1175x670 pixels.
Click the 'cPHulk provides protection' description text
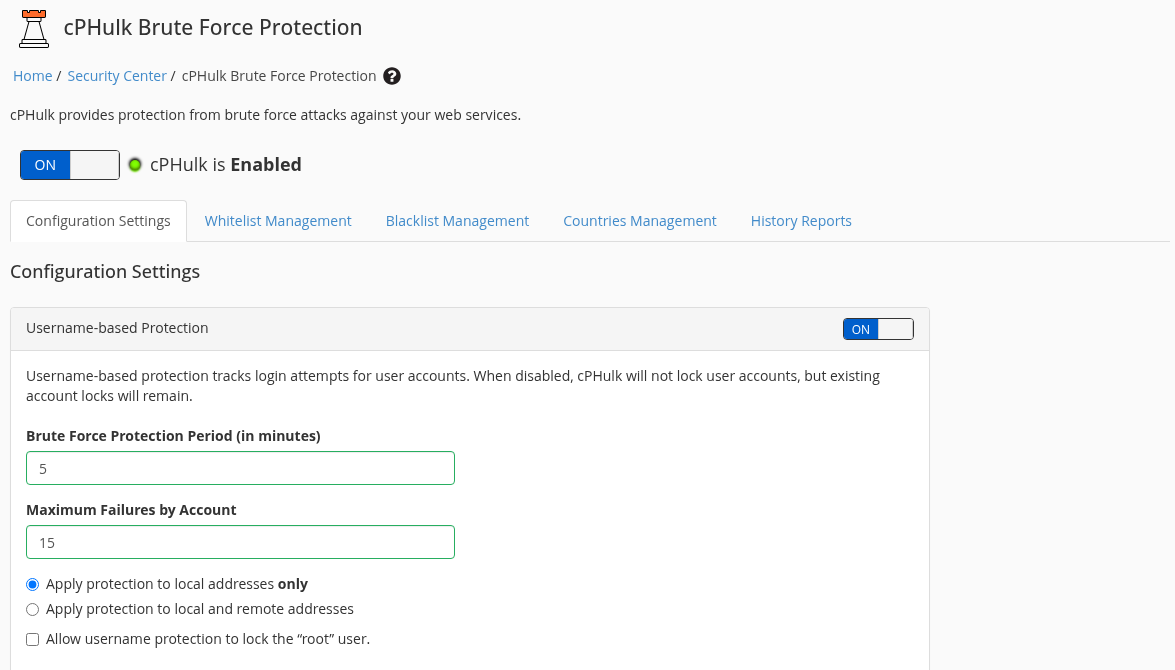click(x=265, y=115)
